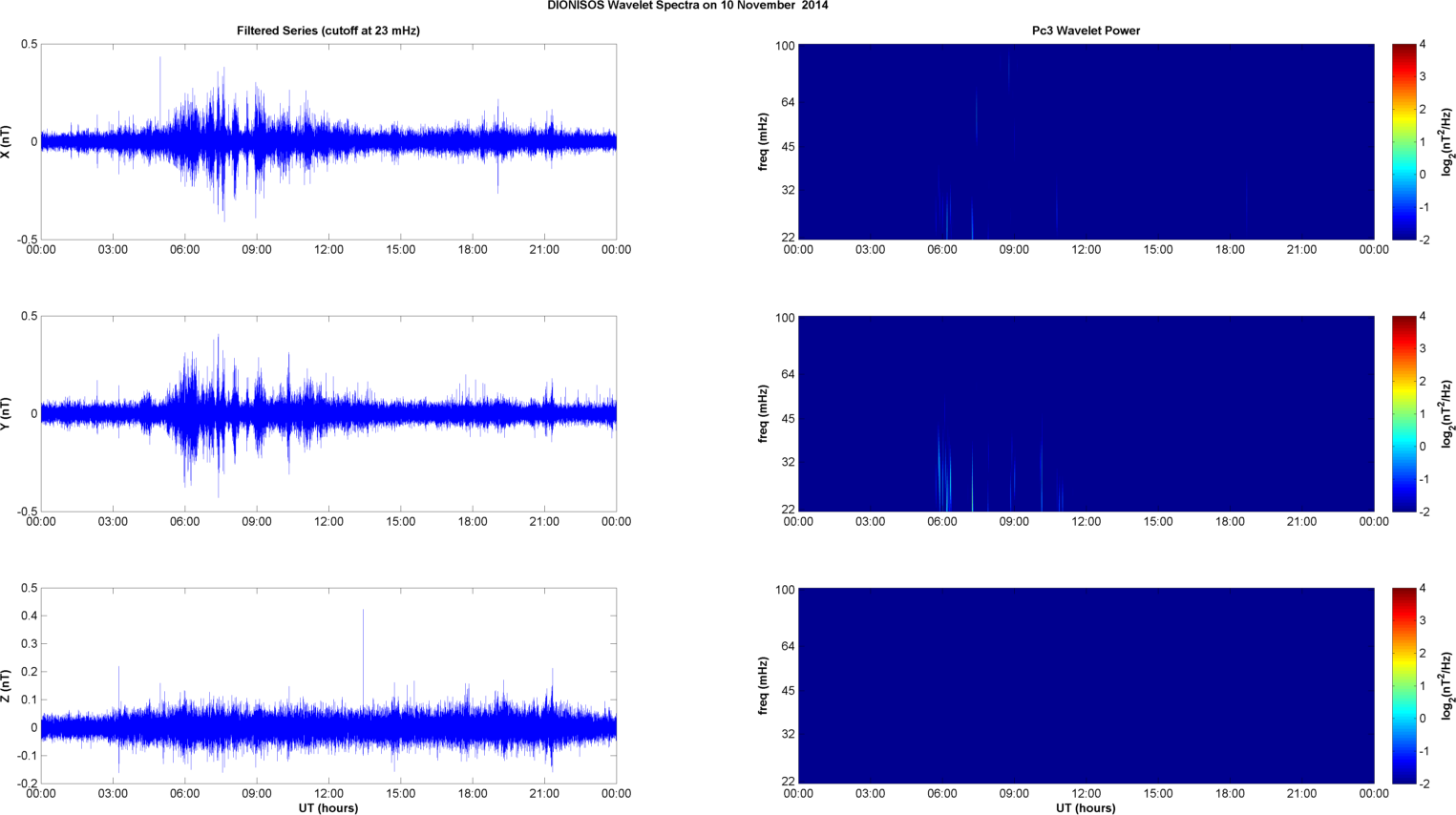Click the colorbar beside the X wavelet spectrogram

(x=1403, y=142)
